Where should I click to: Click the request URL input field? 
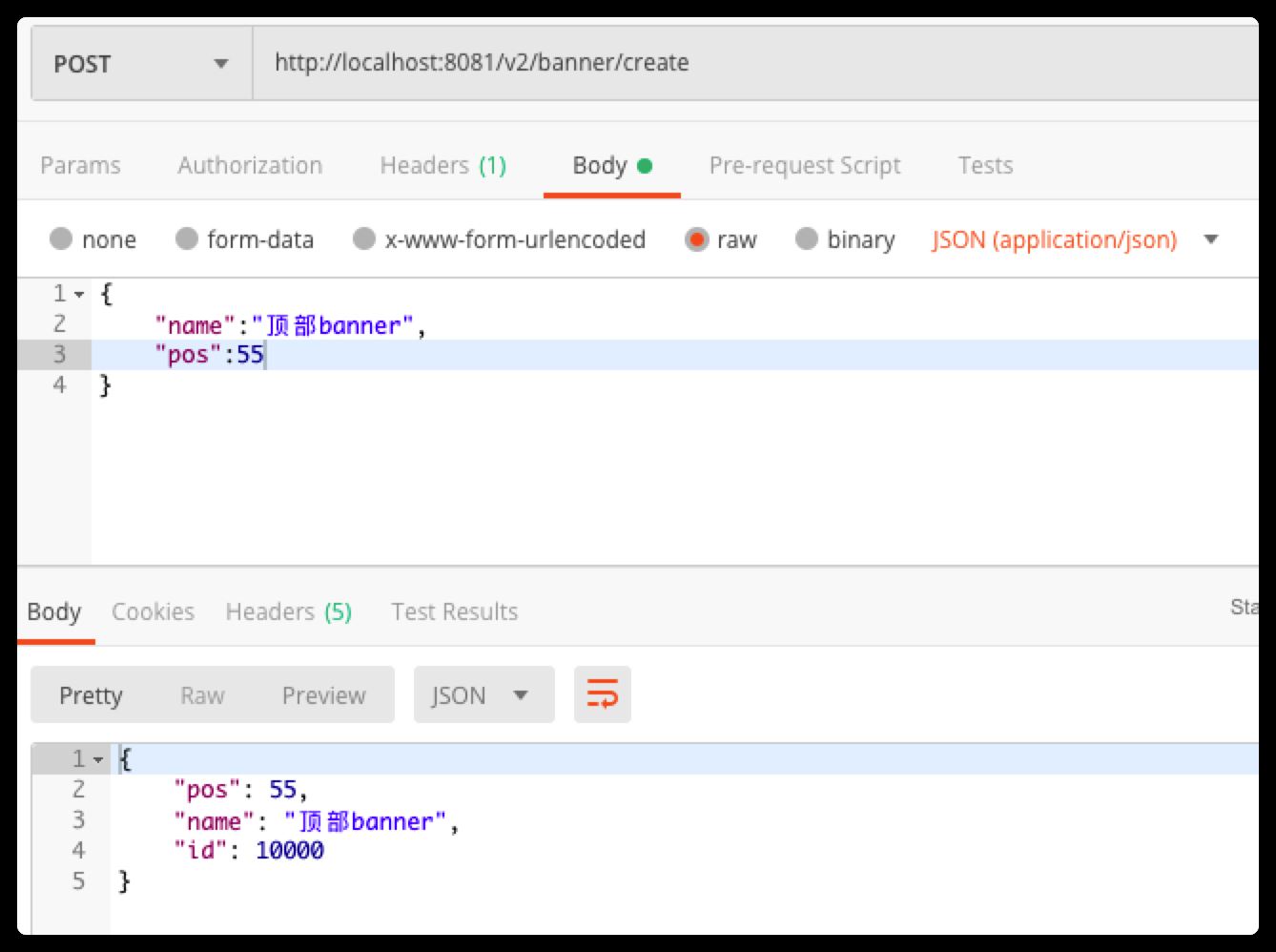(753, 63)
